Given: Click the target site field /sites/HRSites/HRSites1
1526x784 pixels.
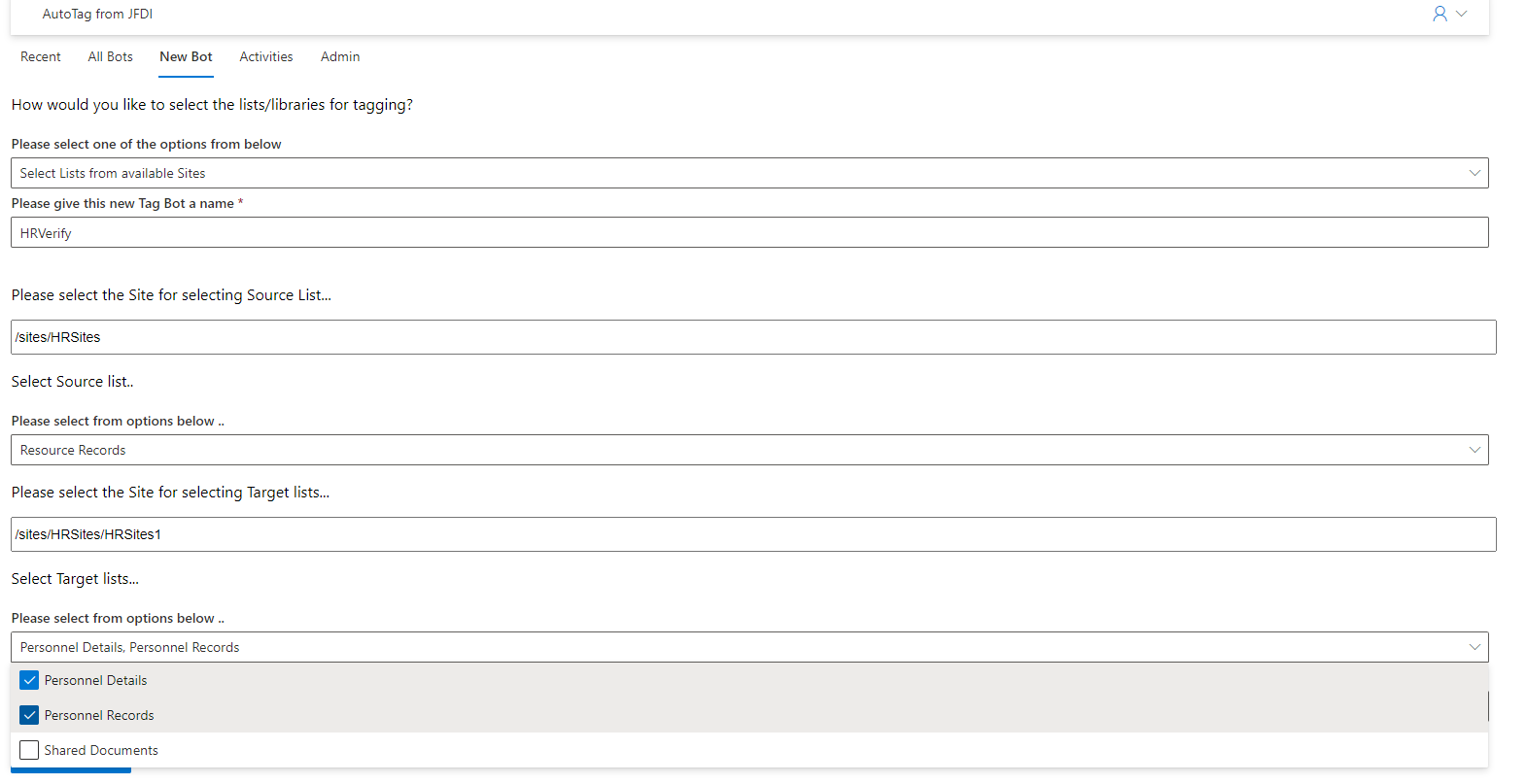Looking at the screenshot, I should click(x=753, y=534).
